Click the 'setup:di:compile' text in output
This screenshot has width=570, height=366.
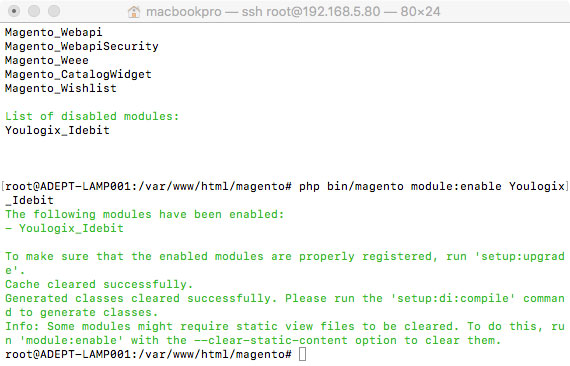pyautogui.click(x=453, y=298)
